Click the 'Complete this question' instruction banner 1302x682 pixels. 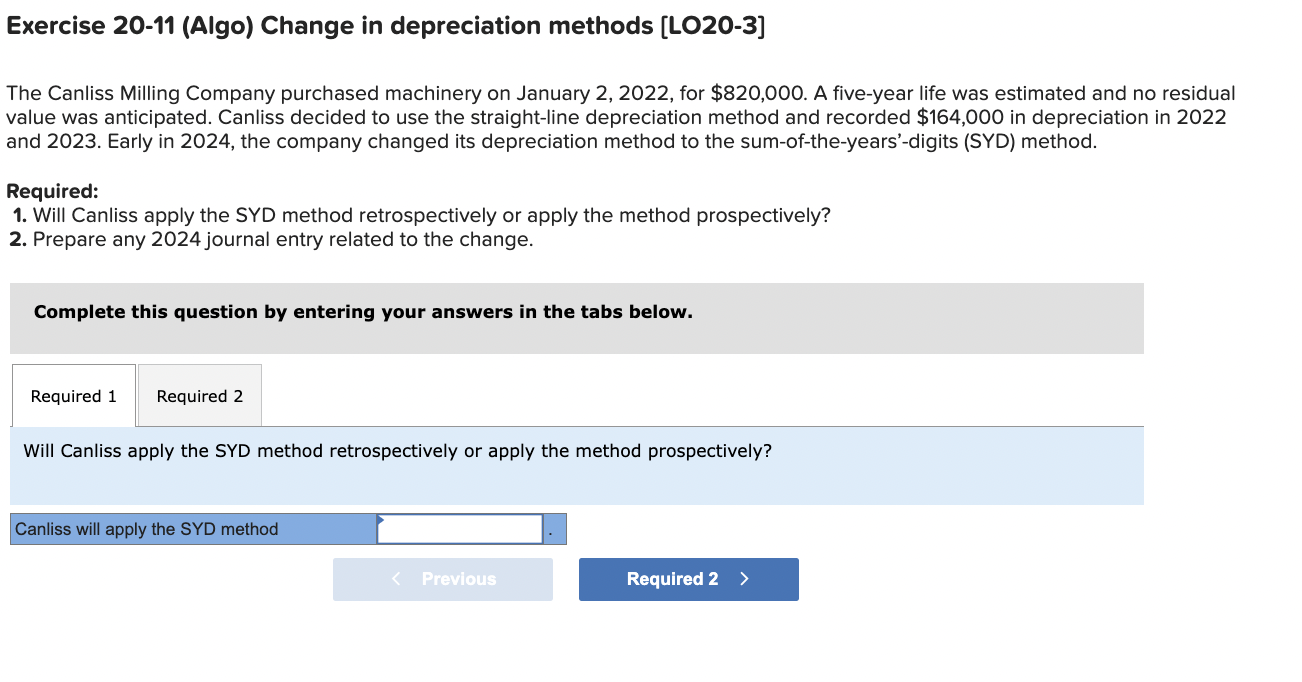pyautogui.click(x=361, y=312)
